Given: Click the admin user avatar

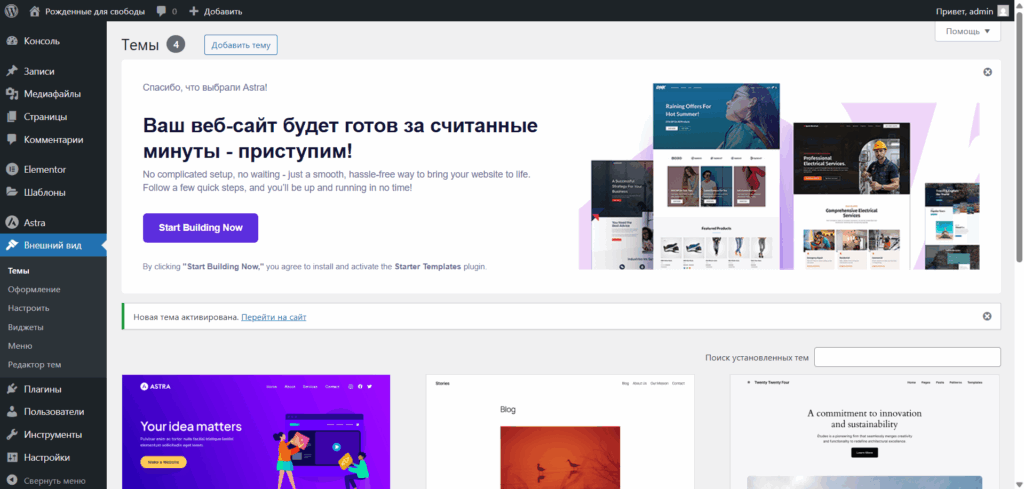Looking at the screenshot, I should 1003,11.
